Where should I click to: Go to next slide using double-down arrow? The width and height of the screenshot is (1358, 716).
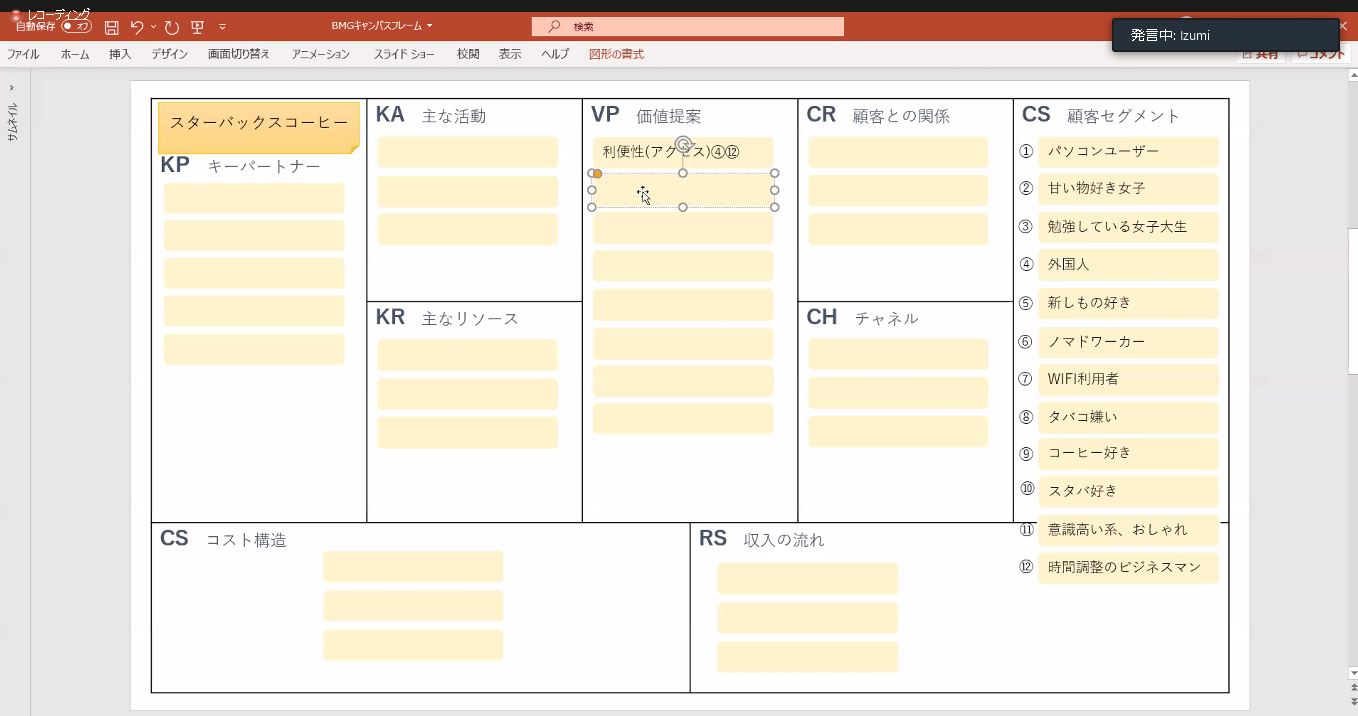tap(1353, 702)
